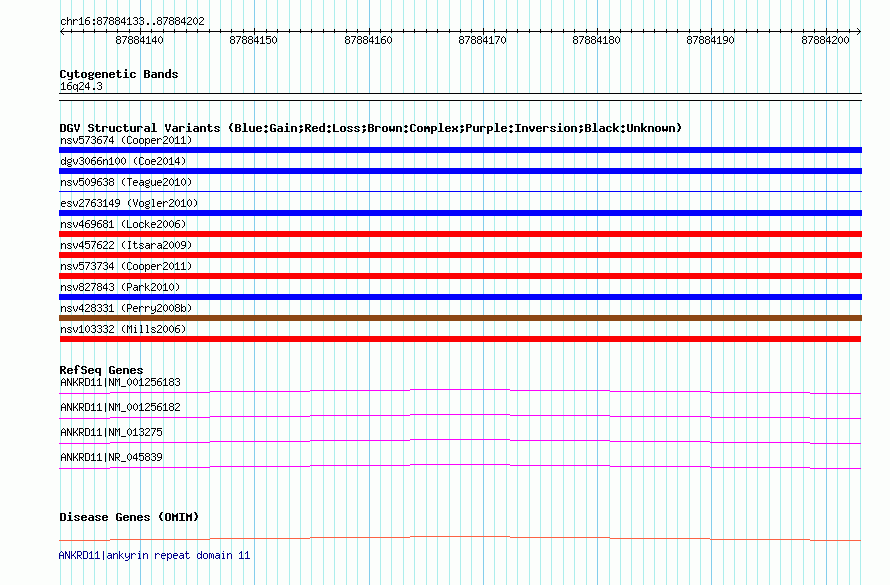The height and width of the screenshot is (585, 890).
Task: Click ruler position 87884170
Action: click(482, 40)
